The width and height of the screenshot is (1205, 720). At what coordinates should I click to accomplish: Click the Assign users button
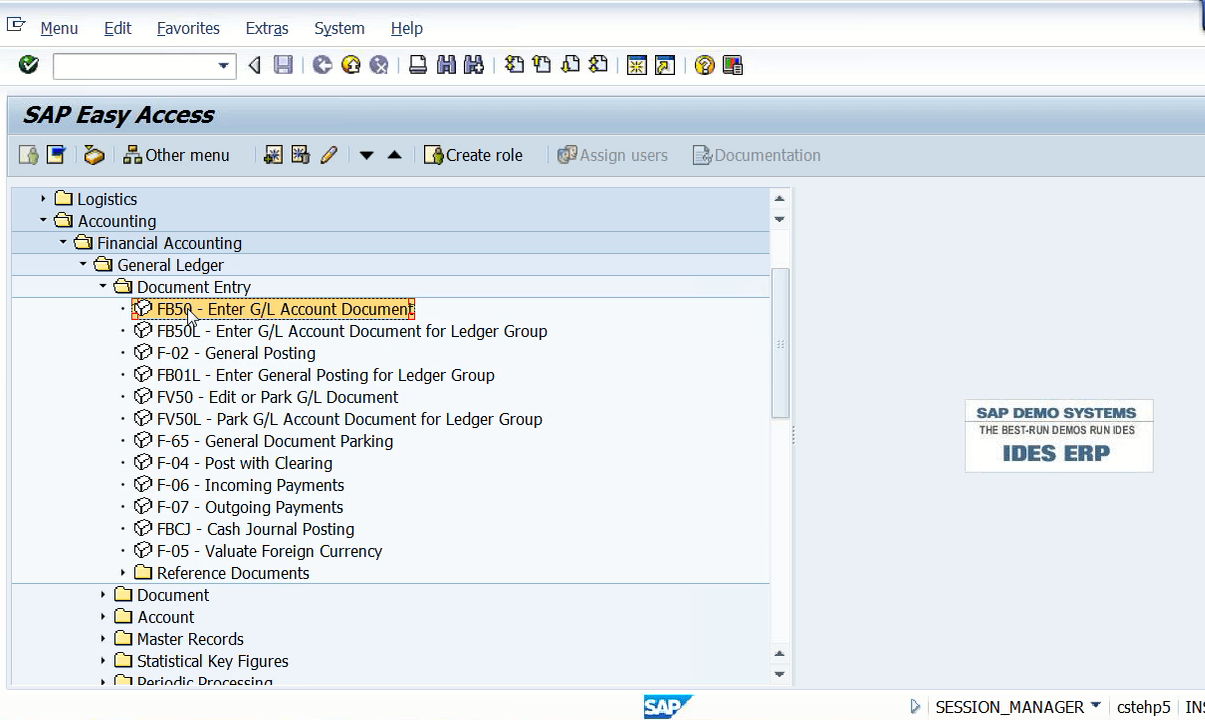tap(612, 155)
